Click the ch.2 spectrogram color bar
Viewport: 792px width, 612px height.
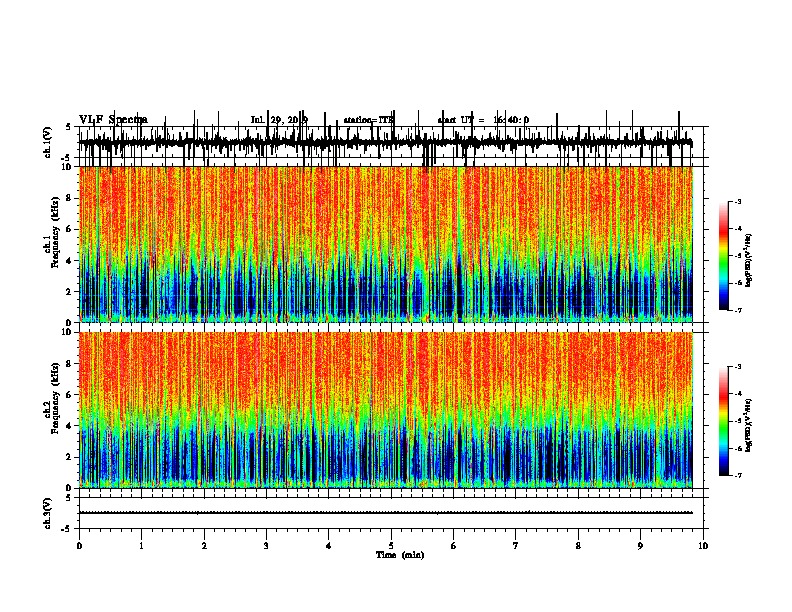click(x=723, y=421)
